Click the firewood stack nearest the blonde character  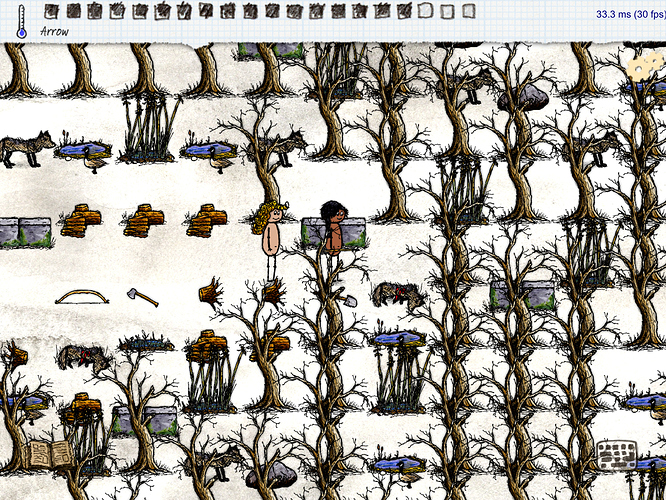pos(207,220)
